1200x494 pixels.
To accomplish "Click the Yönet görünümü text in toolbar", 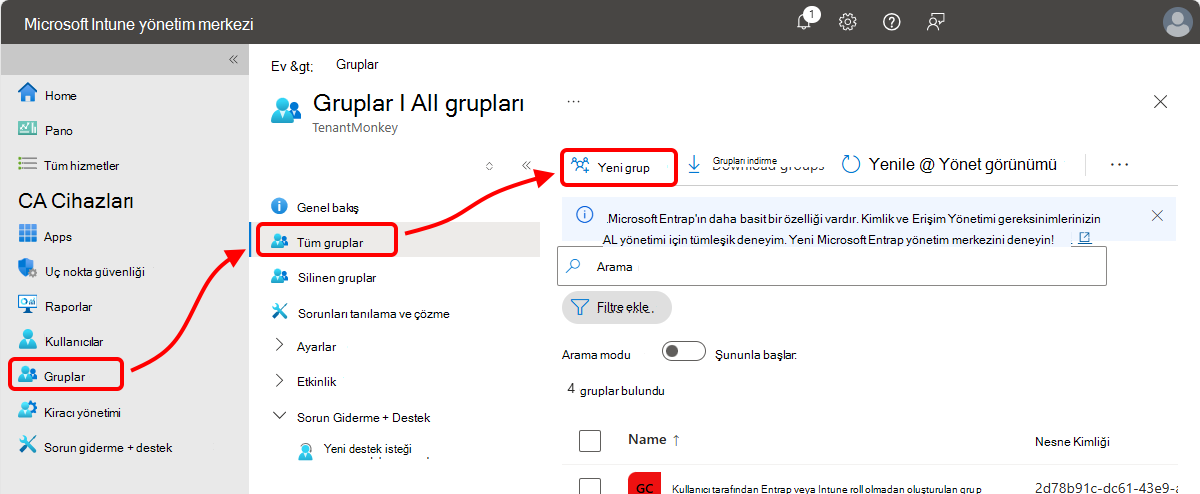I will click(994, 164).
